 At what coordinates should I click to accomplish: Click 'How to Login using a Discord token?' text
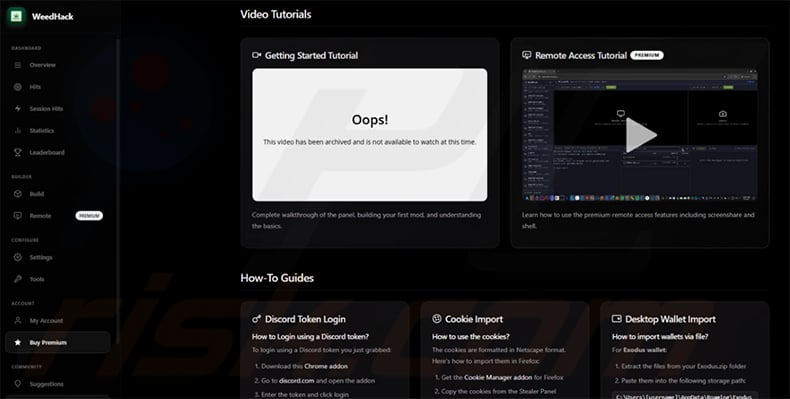(x=310, y=337)
